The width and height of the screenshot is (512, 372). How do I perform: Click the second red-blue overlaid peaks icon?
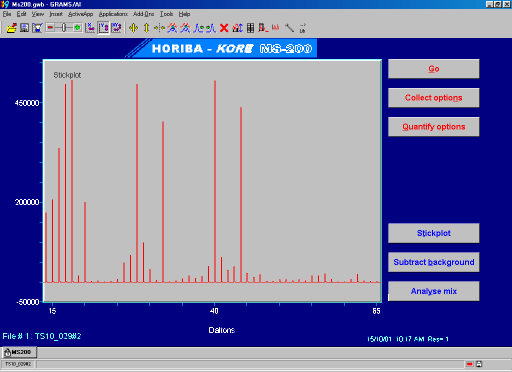[185, 28]
